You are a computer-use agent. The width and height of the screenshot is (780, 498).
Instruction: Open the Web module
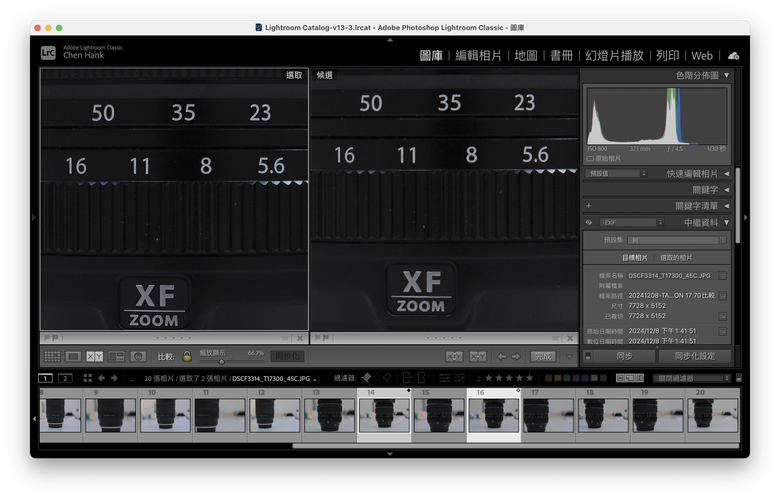coord(702,56)
